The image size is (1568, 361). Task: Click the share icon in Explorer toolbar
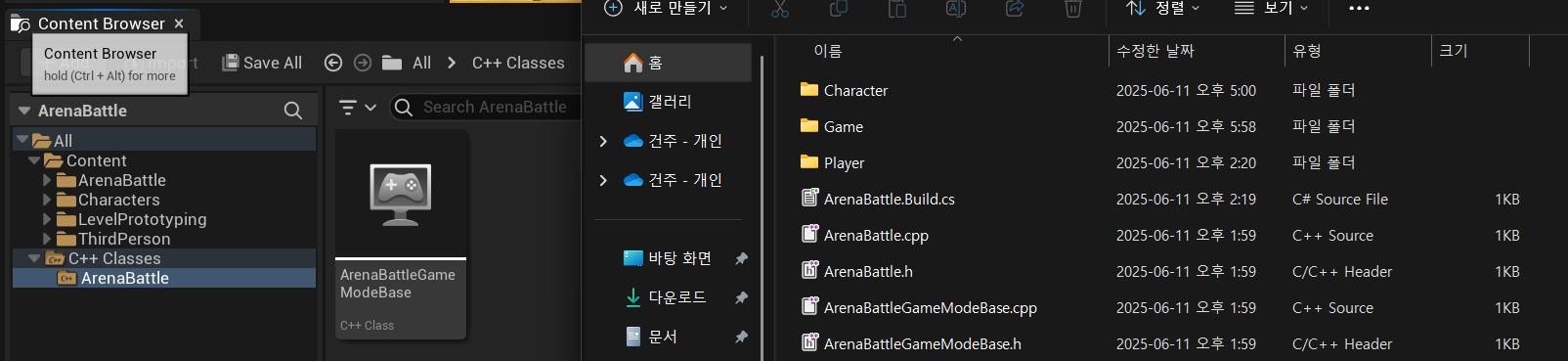1015,9
